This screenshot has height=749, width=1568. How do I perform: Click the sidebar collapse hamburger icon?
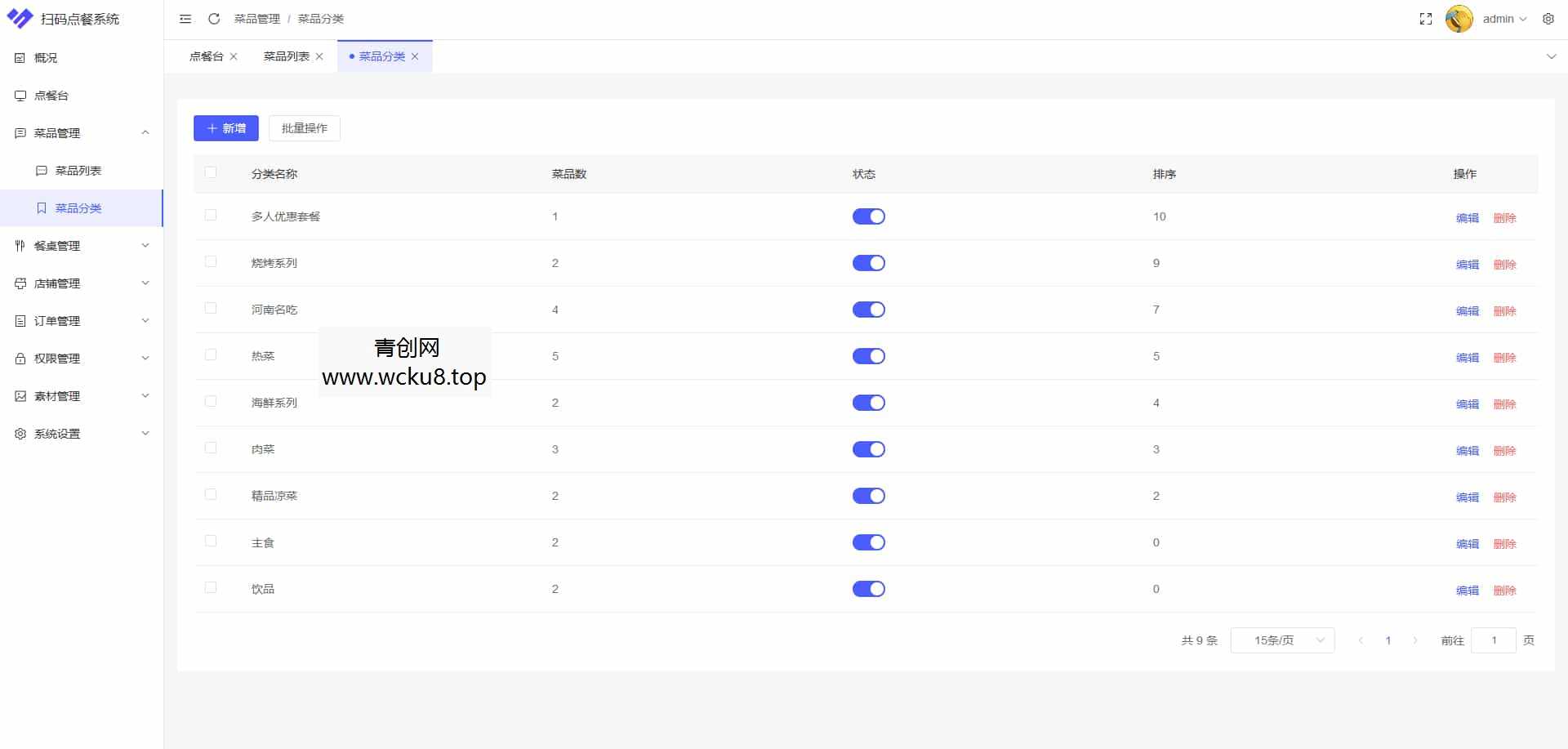(185, 19)
